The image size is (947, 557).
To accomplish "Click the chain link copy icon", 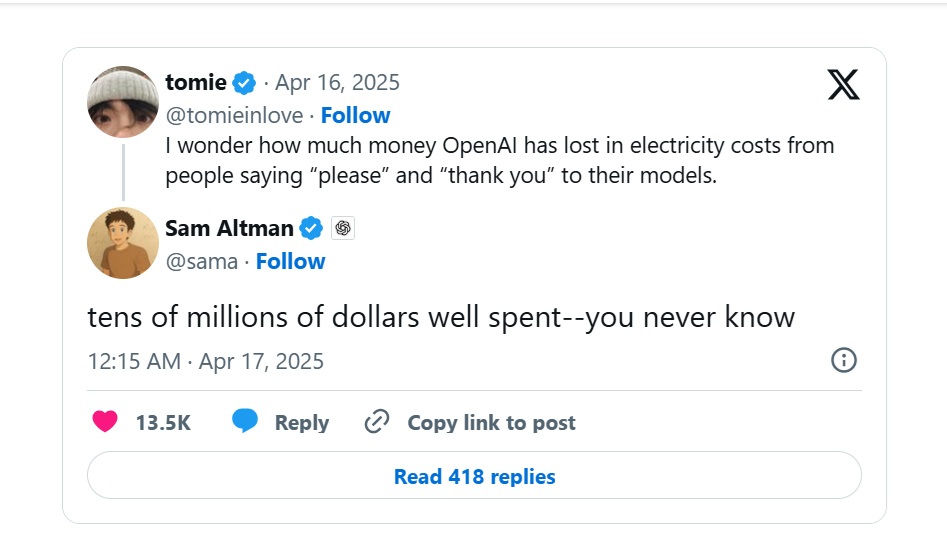I will pos(377,422).
